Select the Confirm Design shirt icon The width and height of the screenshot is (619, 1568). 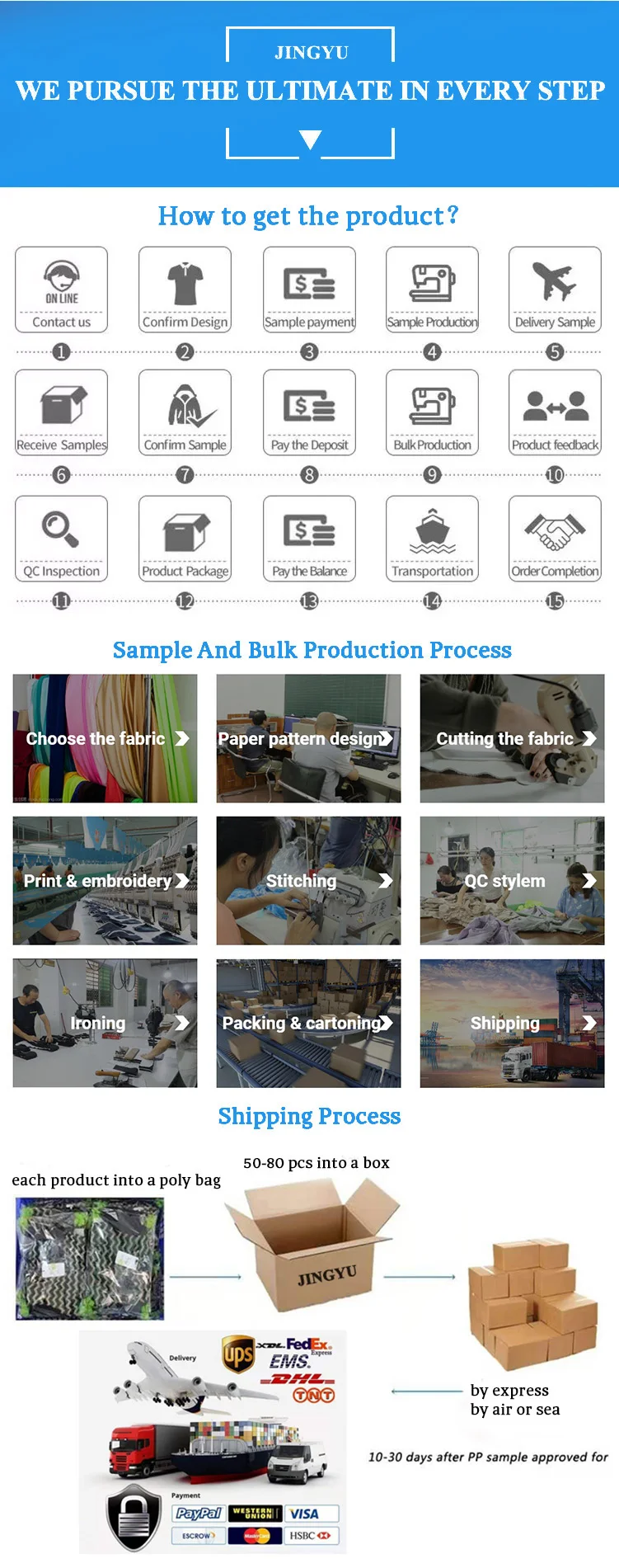(185, 283)
